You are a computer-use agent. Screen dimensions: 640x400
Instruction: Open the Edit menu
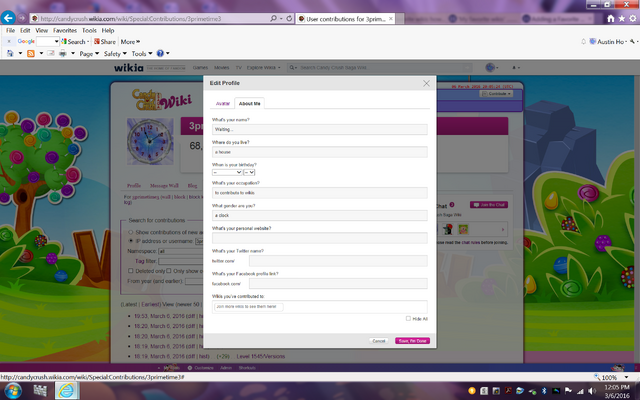[x=25, y=30]
